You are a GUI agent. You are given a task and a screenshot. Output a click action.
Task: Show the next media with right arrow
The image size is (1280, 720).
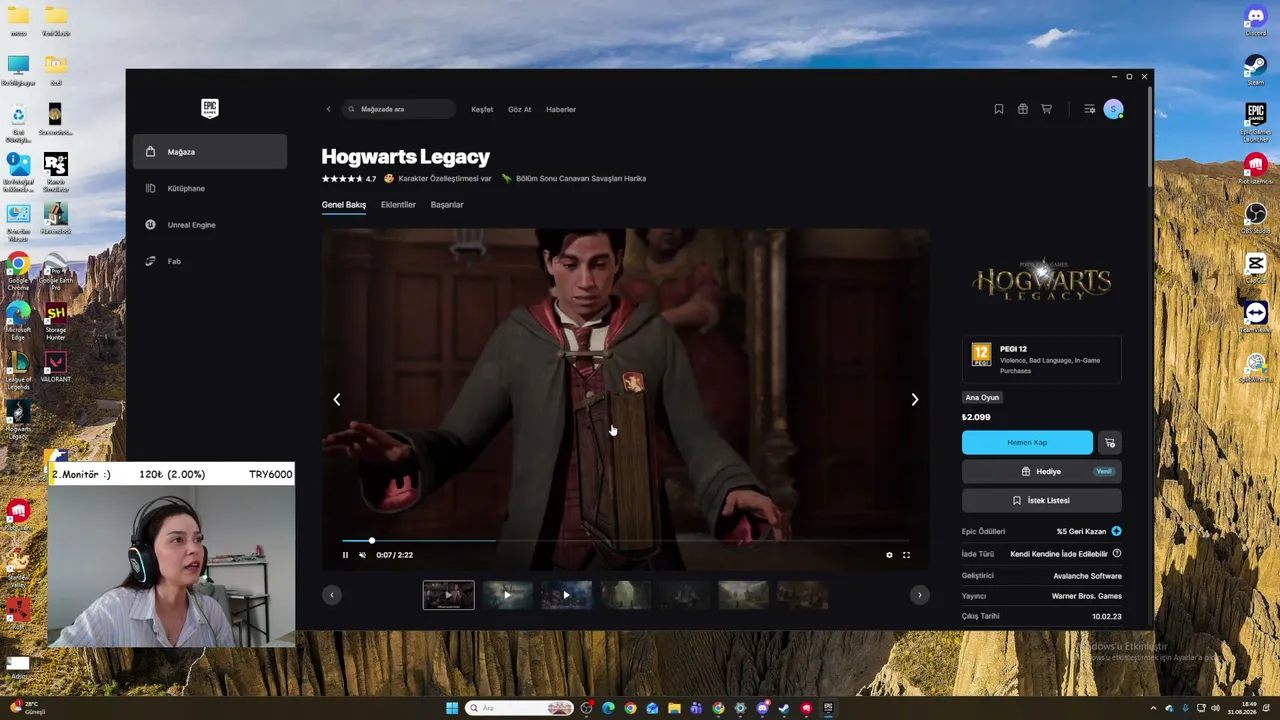pos(914,400)
